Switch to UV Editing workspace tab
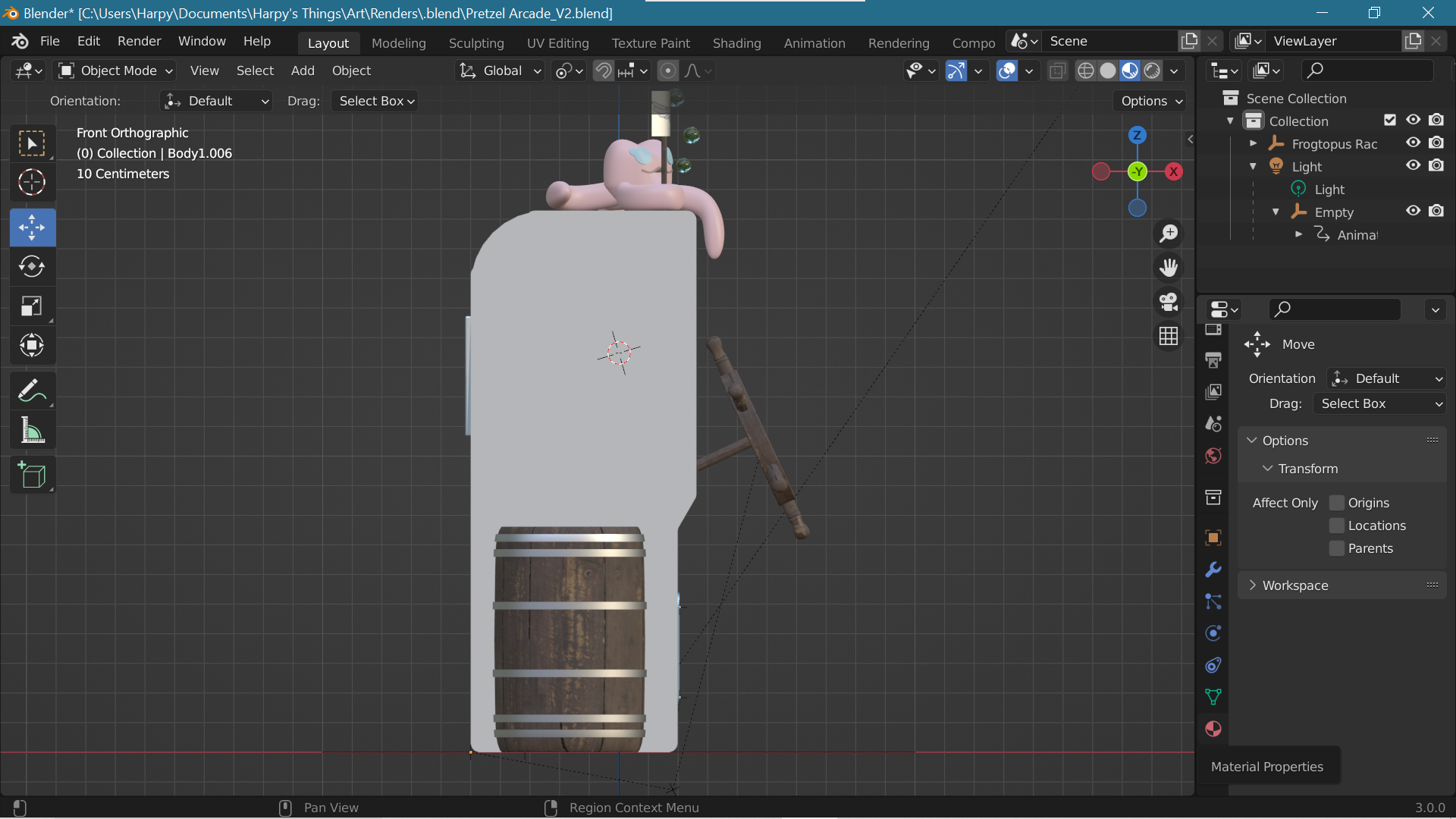 click(x=558, y=43)
